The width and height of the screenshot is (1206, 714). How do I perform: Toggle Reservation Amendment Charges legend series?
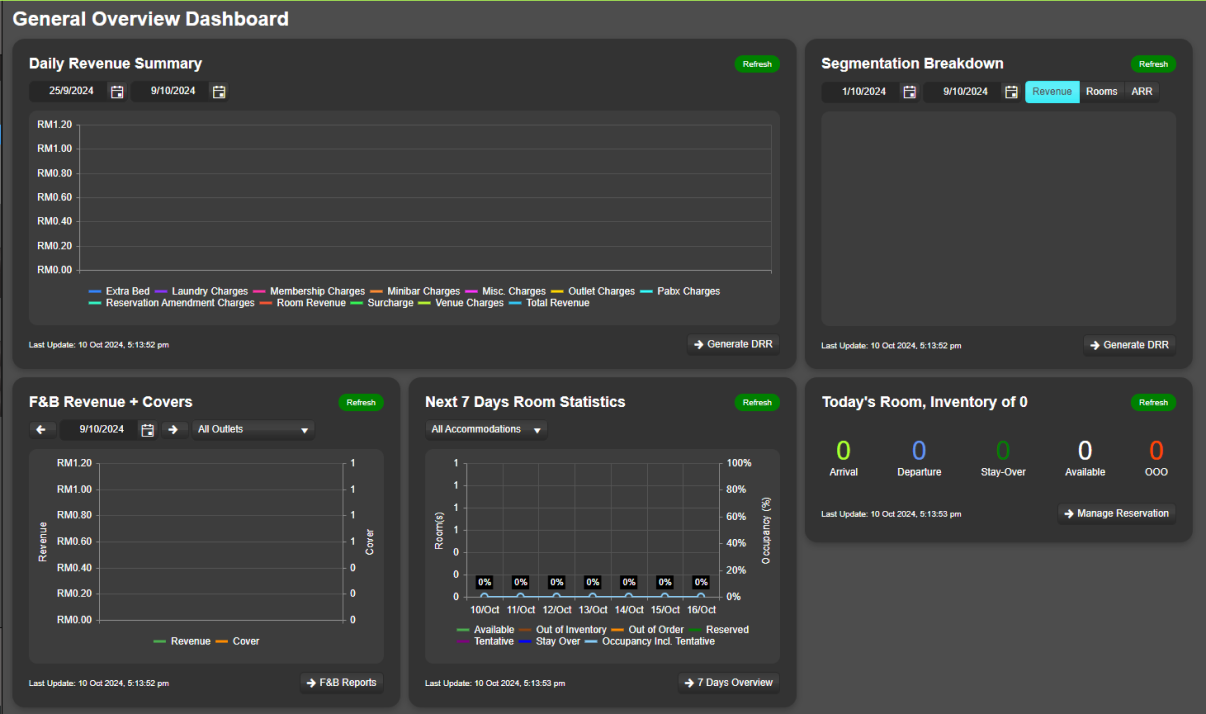[171, 303]
